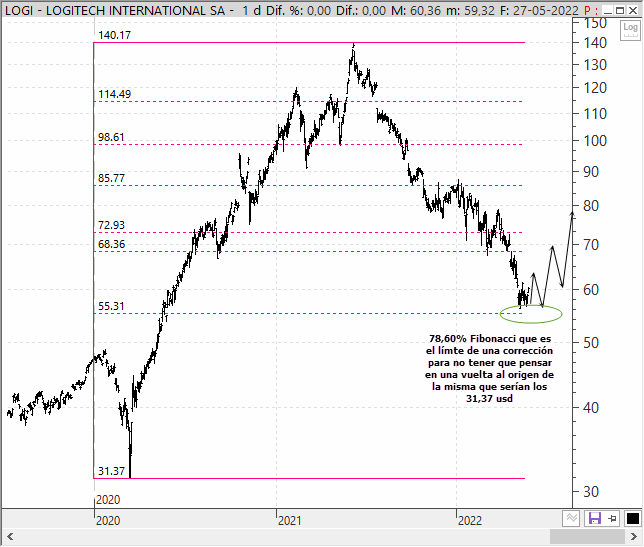Viewport: 644px width, 547px height.
Task: Click the 2022 date axis label
Action: (x=469, y=521)
